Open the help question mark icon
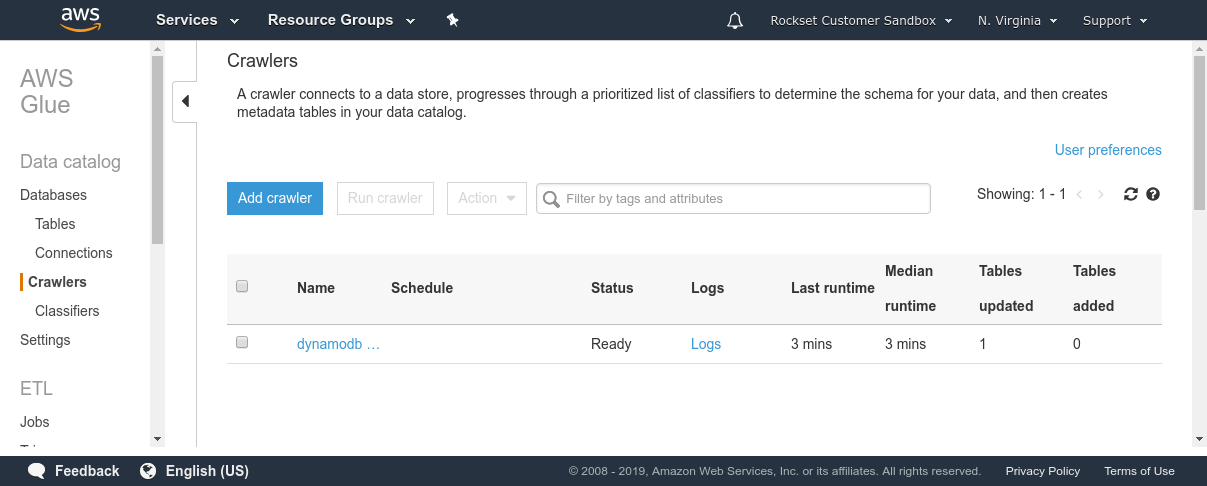The image size is (1207, 486). [x=1153, y=194]
